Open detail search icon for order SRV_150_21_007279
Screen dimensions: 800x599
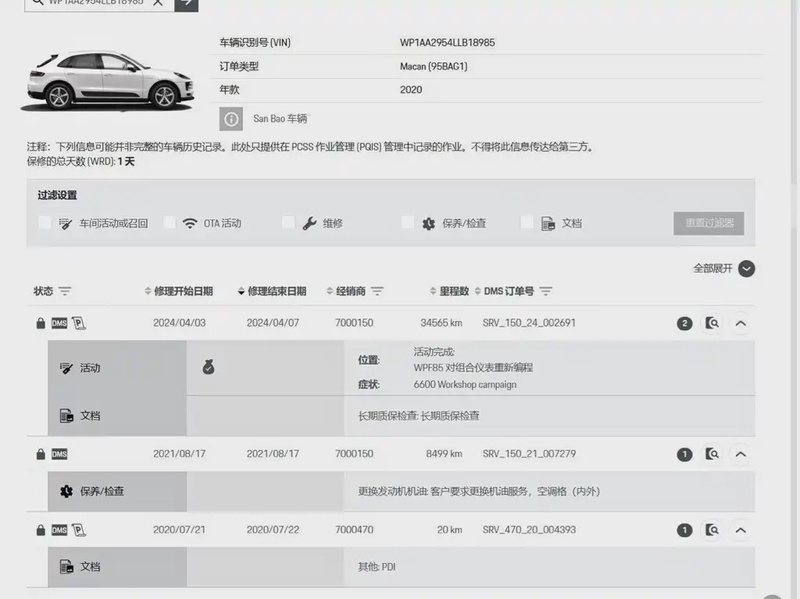click(712, 454)
